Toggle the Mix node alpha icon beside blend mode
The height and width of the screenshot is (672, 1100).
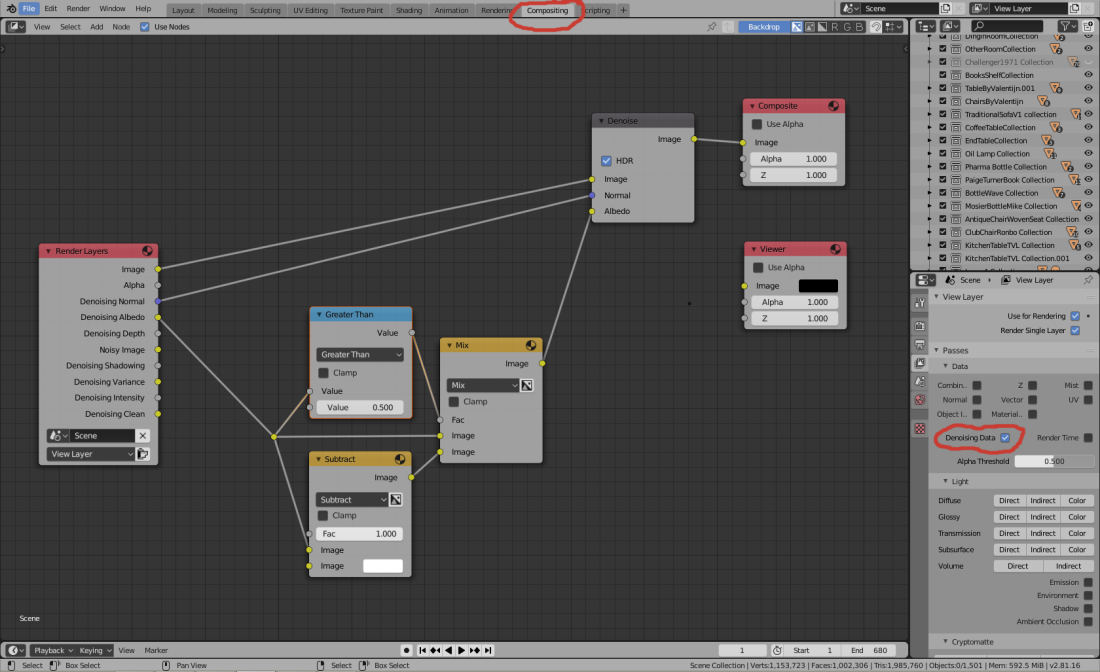(527, 385)
